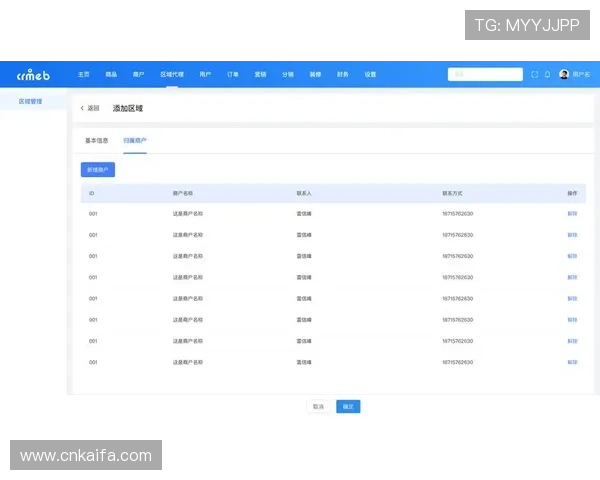The width and height of the screenshot is (600, 480).
Task: Open the 装修 menu
Action: tap(315, 74)
